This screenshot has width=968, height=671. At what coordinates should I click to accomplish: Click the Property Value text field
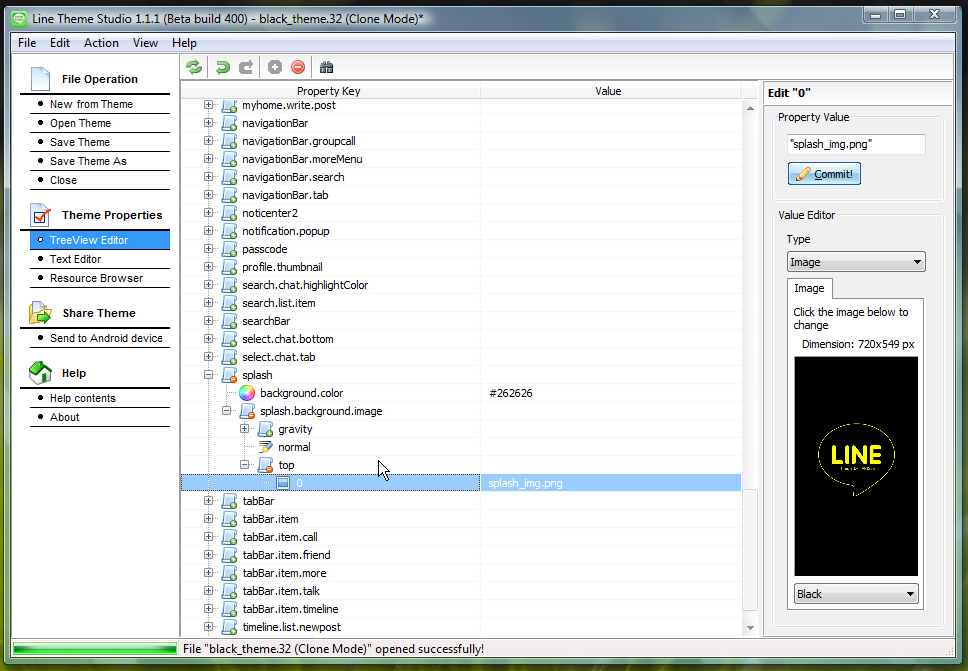click(x=855, y=144)
